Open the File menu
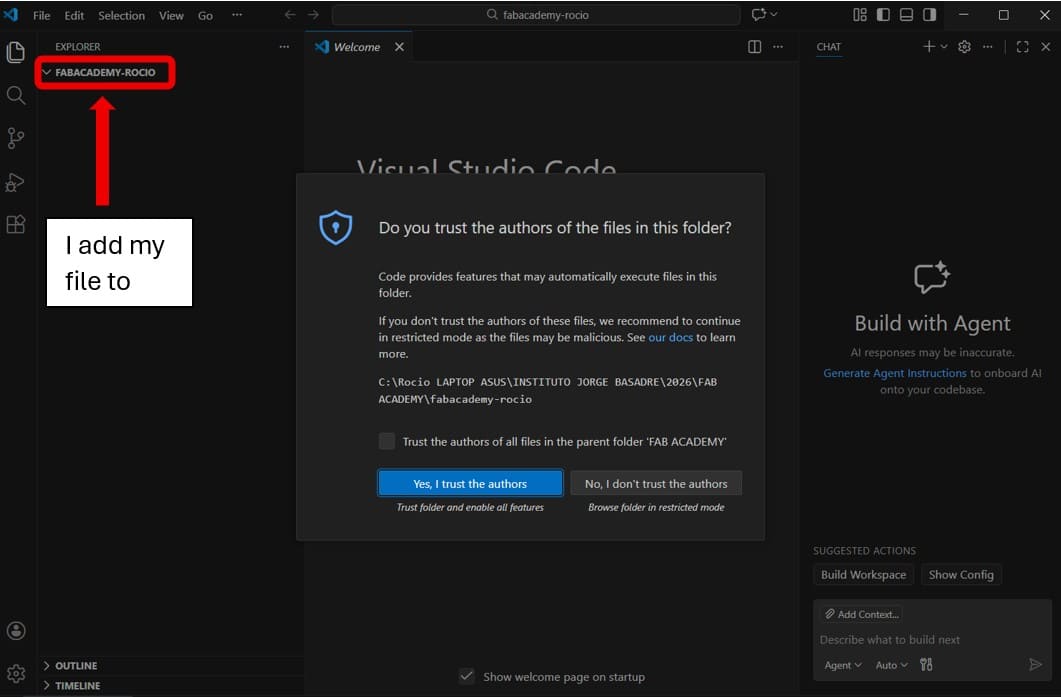This screenshot has width=1061, height=697. point(41,15)
